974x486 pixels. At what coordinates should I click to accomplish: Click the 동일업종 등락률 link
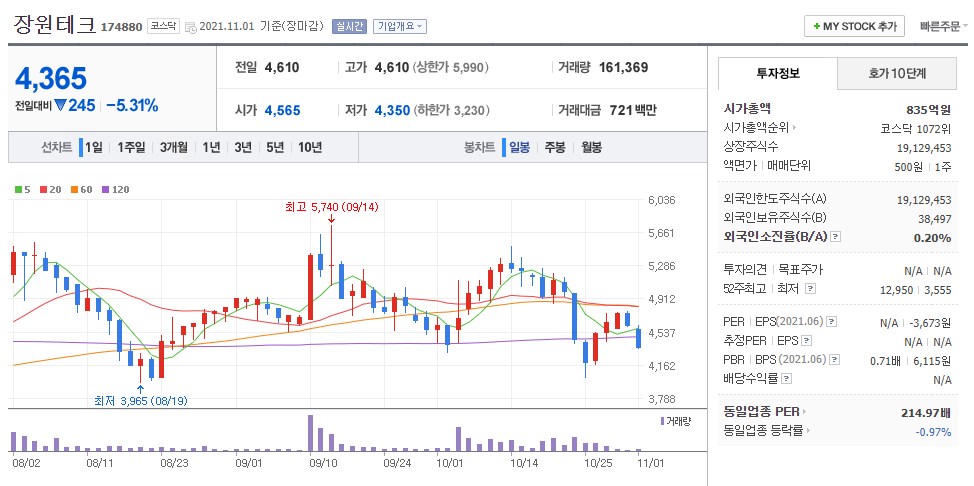click(763, 429)
